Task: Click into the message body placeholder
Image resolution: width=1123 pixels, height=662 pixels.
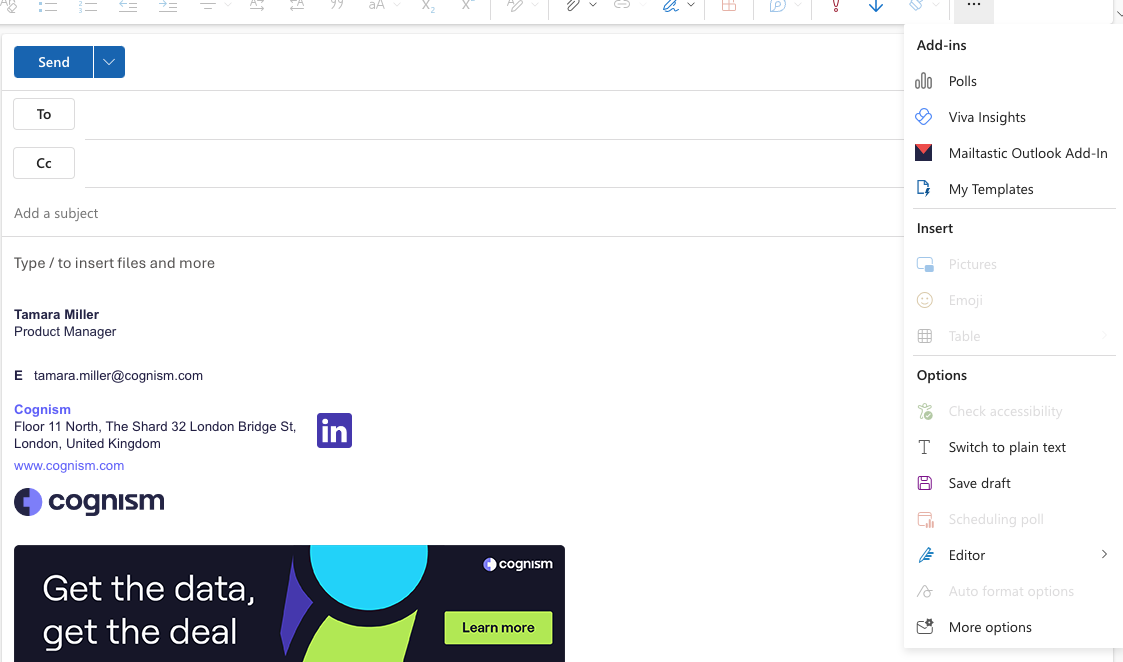Action: pos(115,263)
